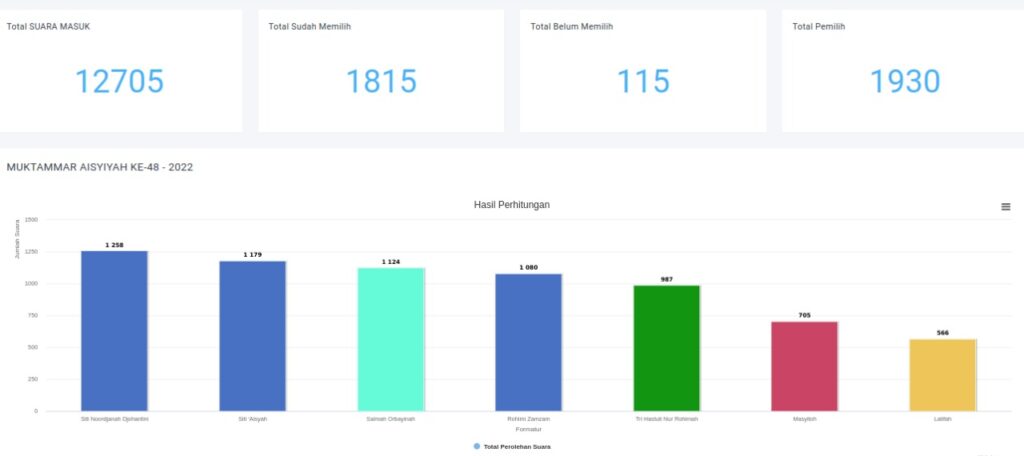1024x456 pixels.
Task: Select the Rohimi Zamzam bar
Action: coord(528,341)
